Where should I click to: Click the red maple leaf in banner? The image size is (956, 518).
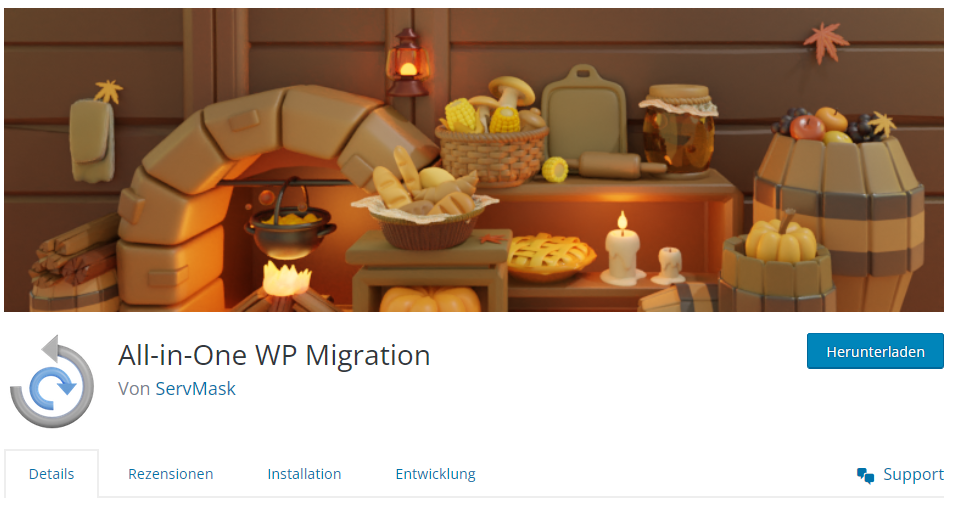(x=826, y=41)
